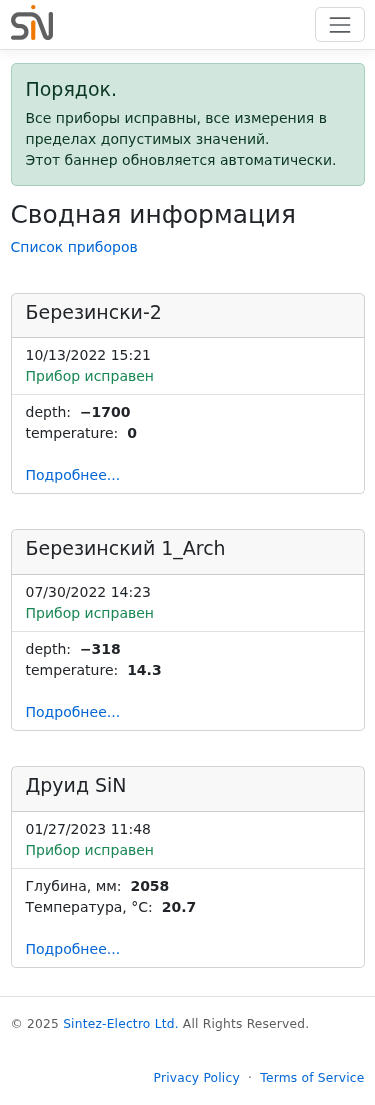The image size is (375, 1105).
Task: Open Подробнее for Березинский 1_Arch
Action: [x=73, y=712]
